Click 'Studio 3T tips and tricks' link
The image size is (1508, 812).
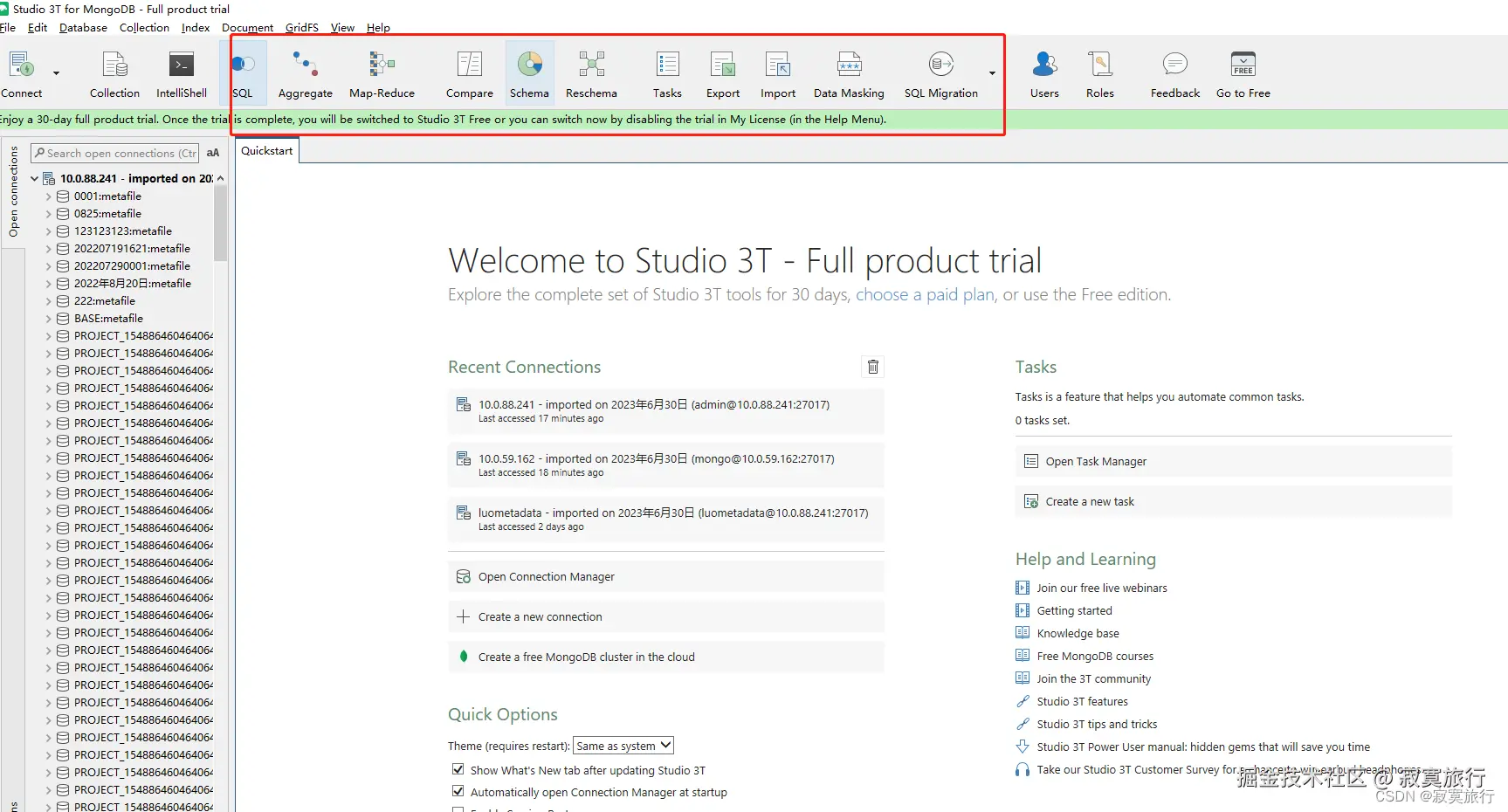[1097, 724]
